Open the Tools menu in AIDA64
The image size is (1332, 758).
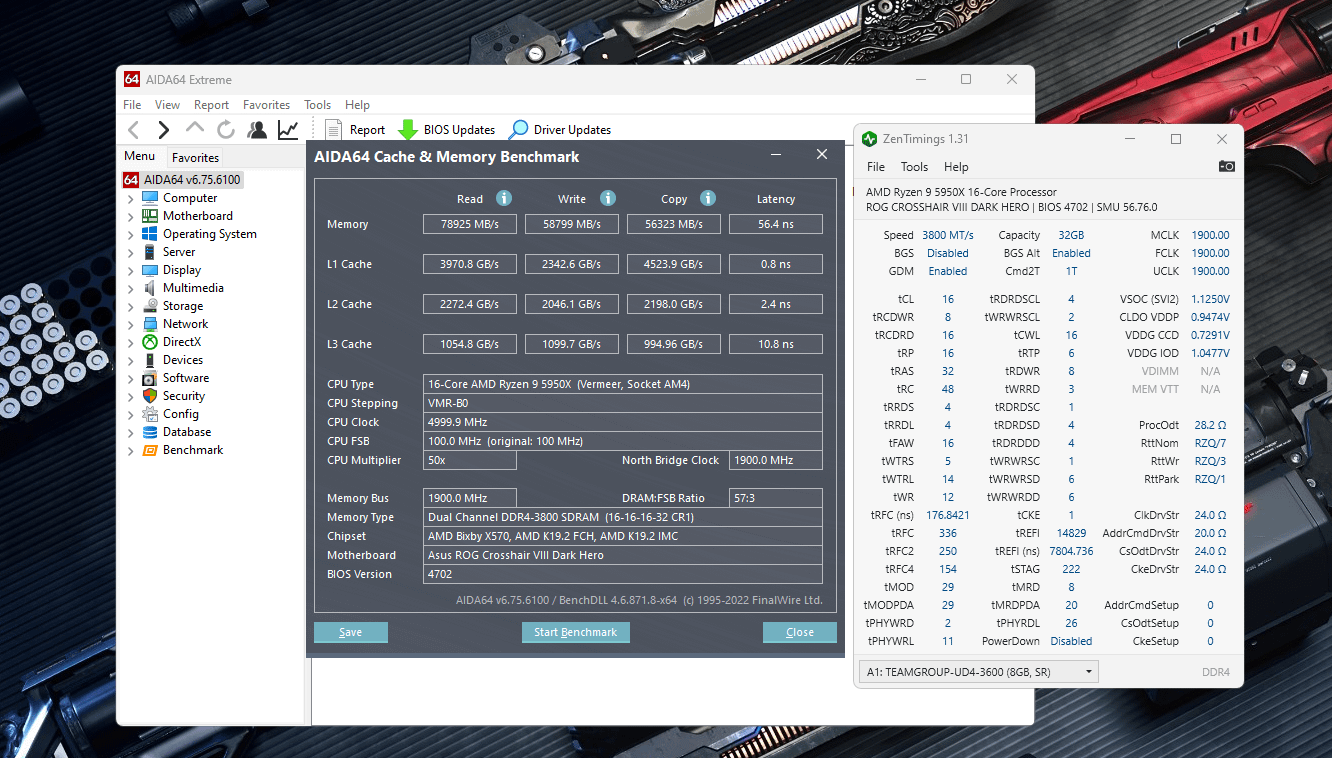coord(317,105)
